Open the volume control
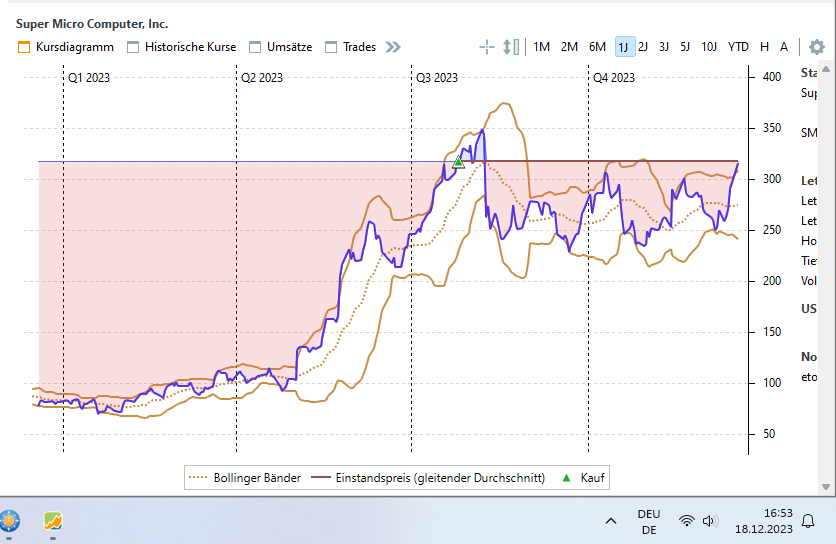The width and height of the screenshot is (836, 544). 710,521
